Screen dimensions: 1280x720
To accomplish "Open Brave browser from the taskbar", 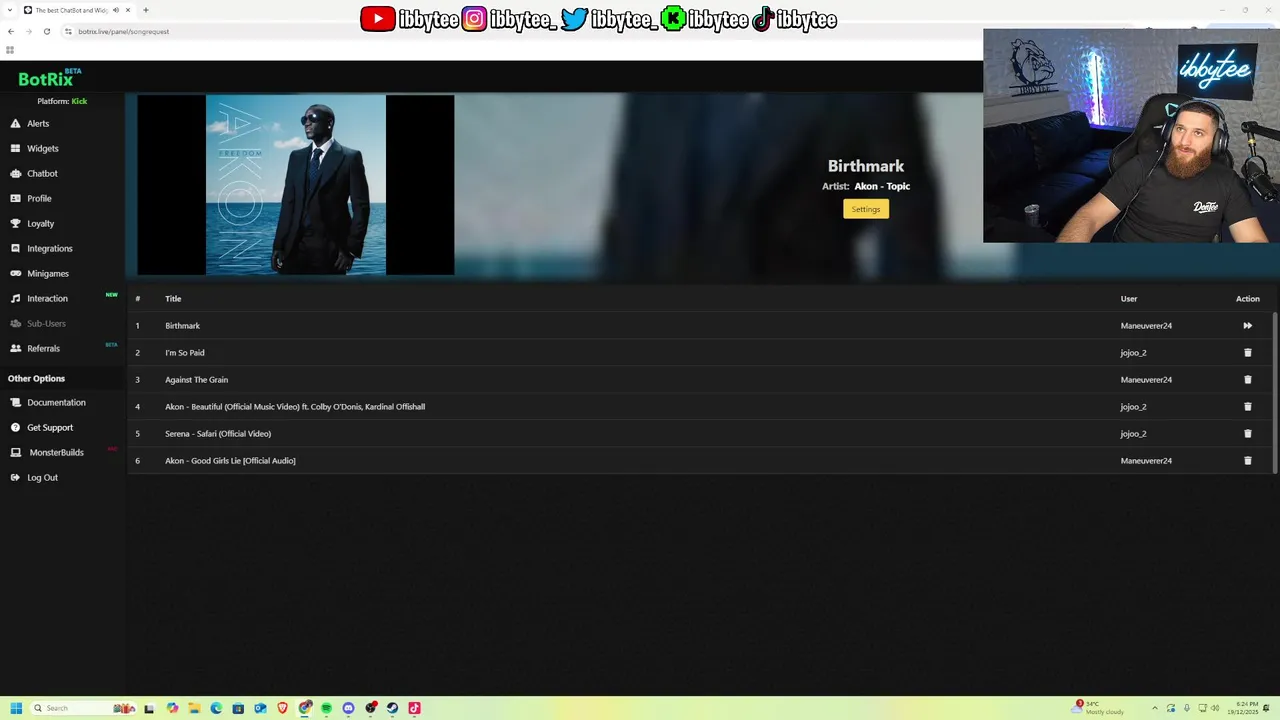I will pyautogui.click(x=282, y=708).
